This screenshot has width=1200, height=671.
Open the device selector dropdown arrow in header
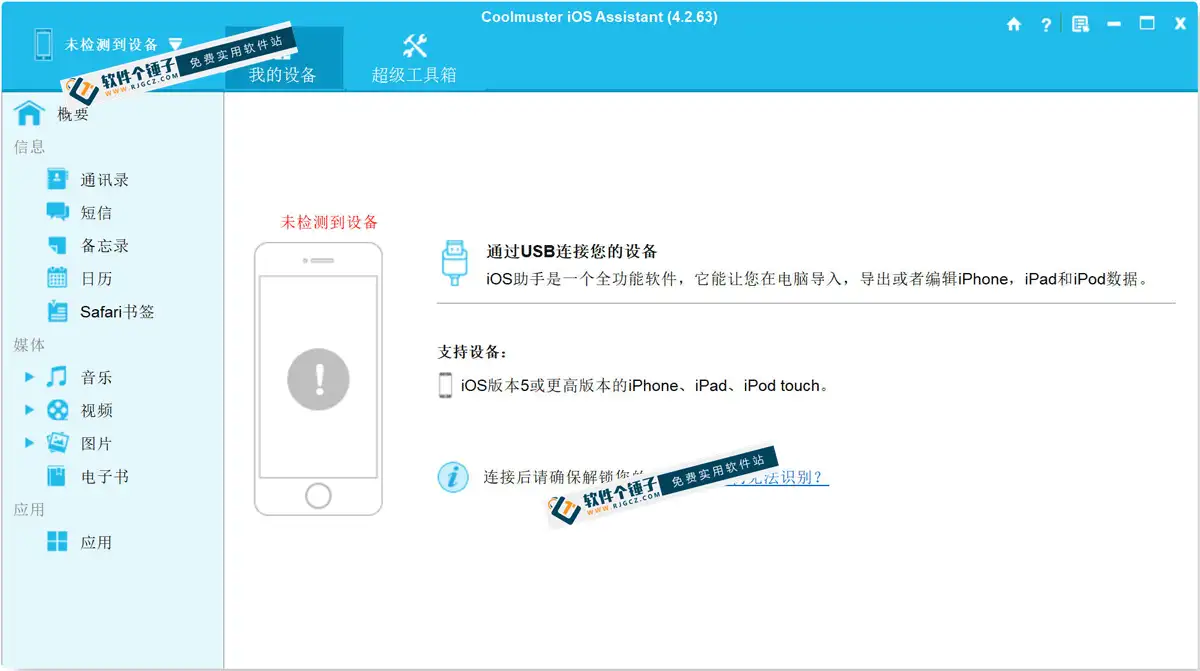(x=176, y=44)
